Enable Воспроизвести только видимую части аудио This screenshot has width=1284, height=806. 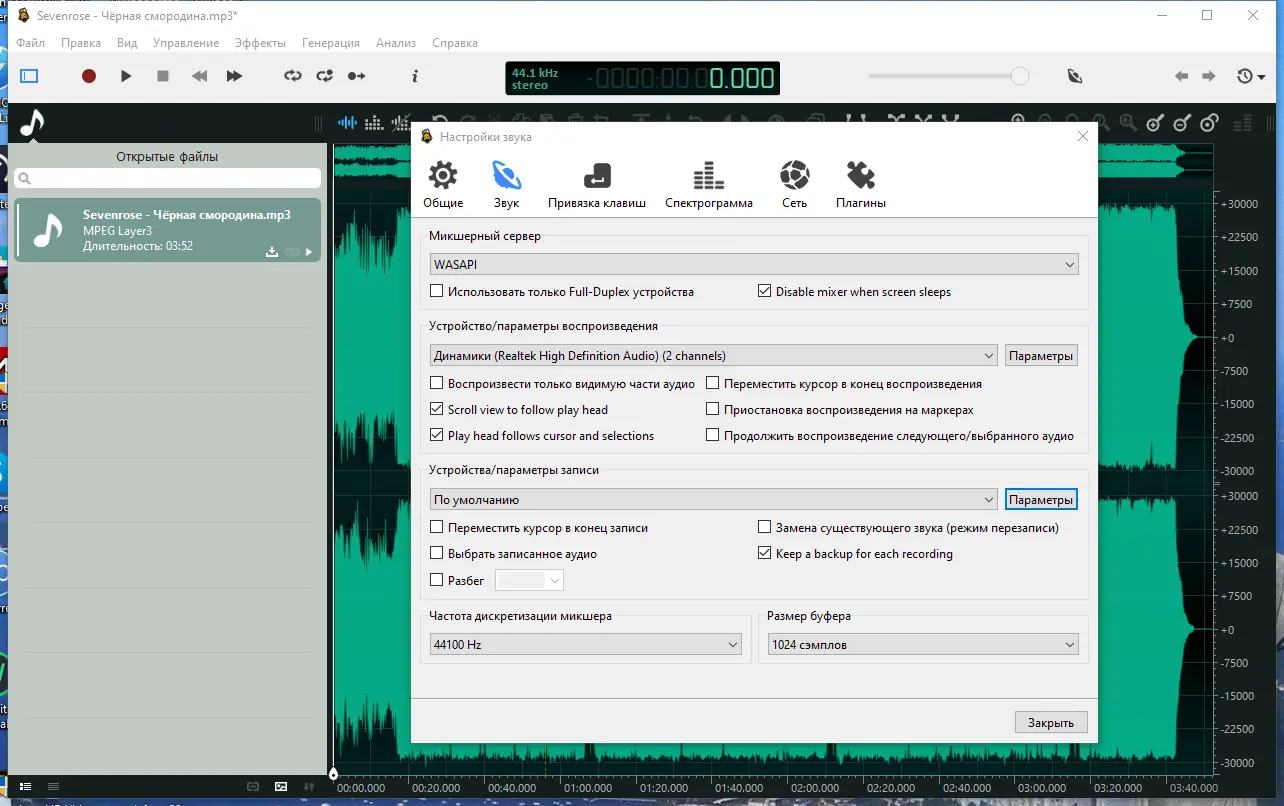(437, 384)
